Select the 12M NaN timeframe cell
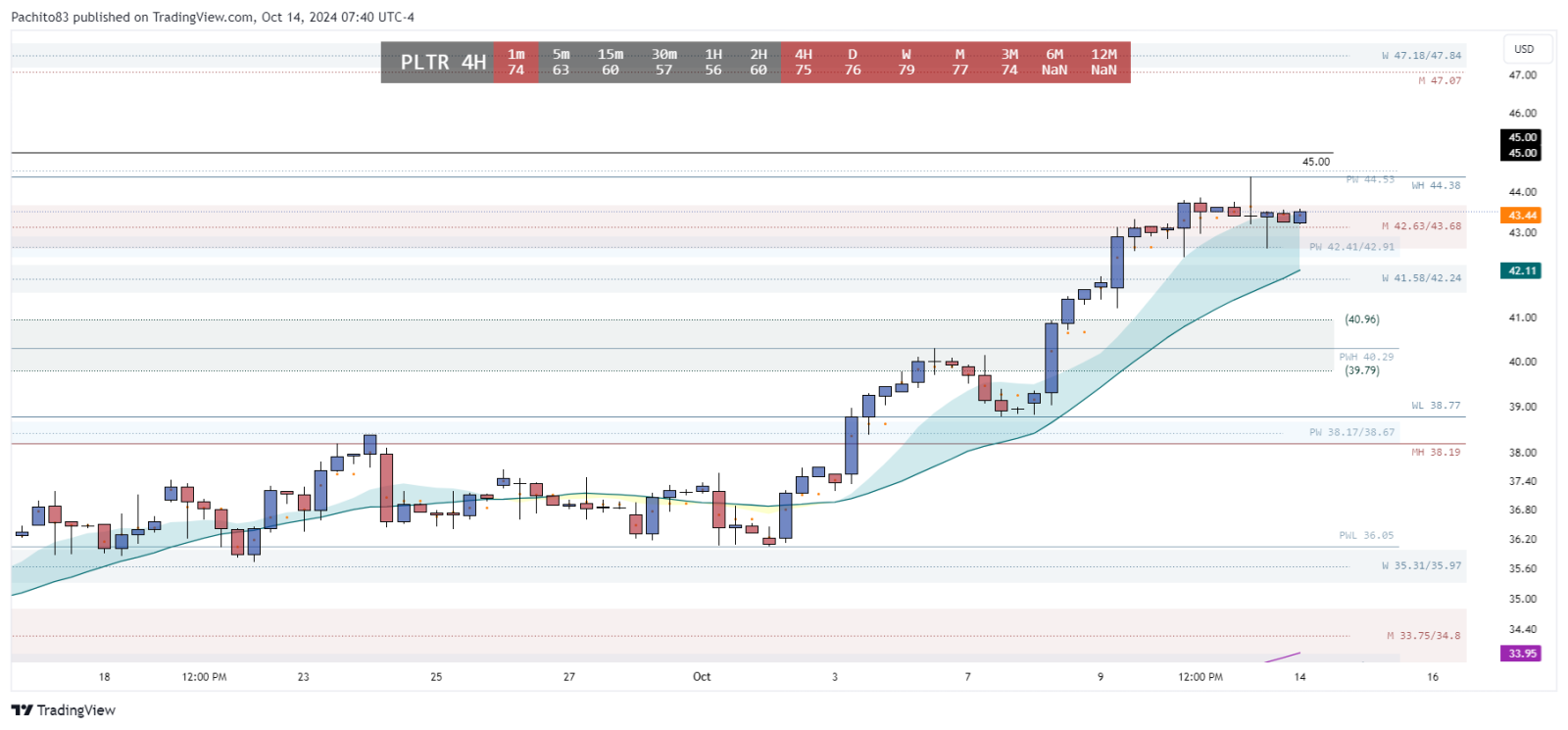The width and height of the screenshot is (1568, 730). click(1104, 62)
